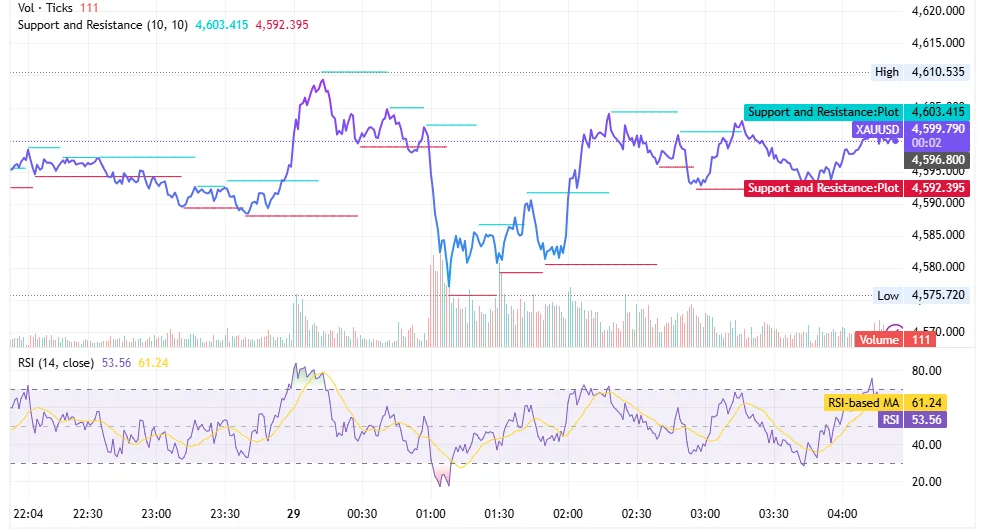Click the 04:00 time axis label

pyautogui.click(x=842, y=513)
